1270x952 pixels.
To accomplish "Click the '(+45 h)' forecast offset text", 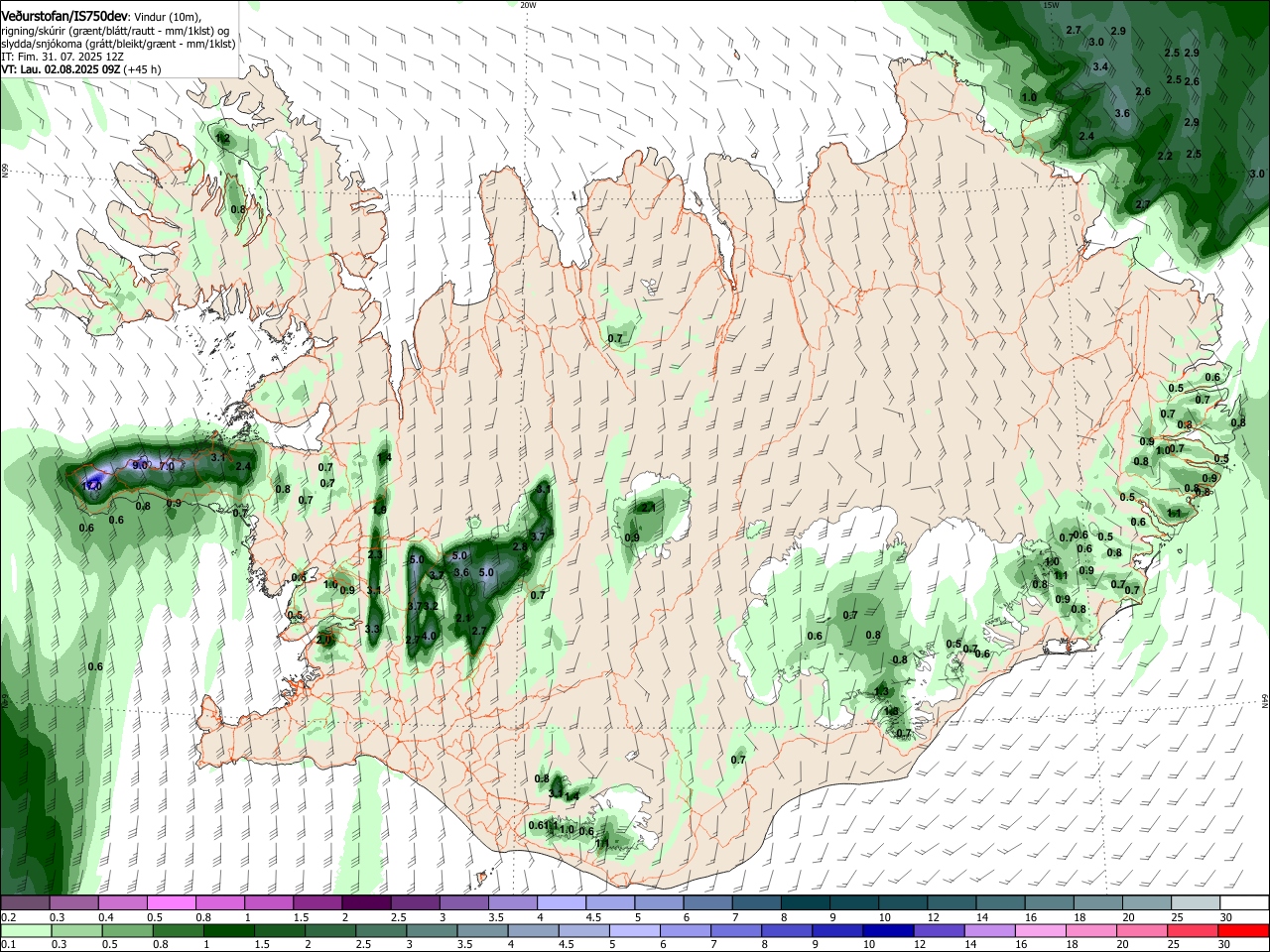I will click(x=143, y=69).
